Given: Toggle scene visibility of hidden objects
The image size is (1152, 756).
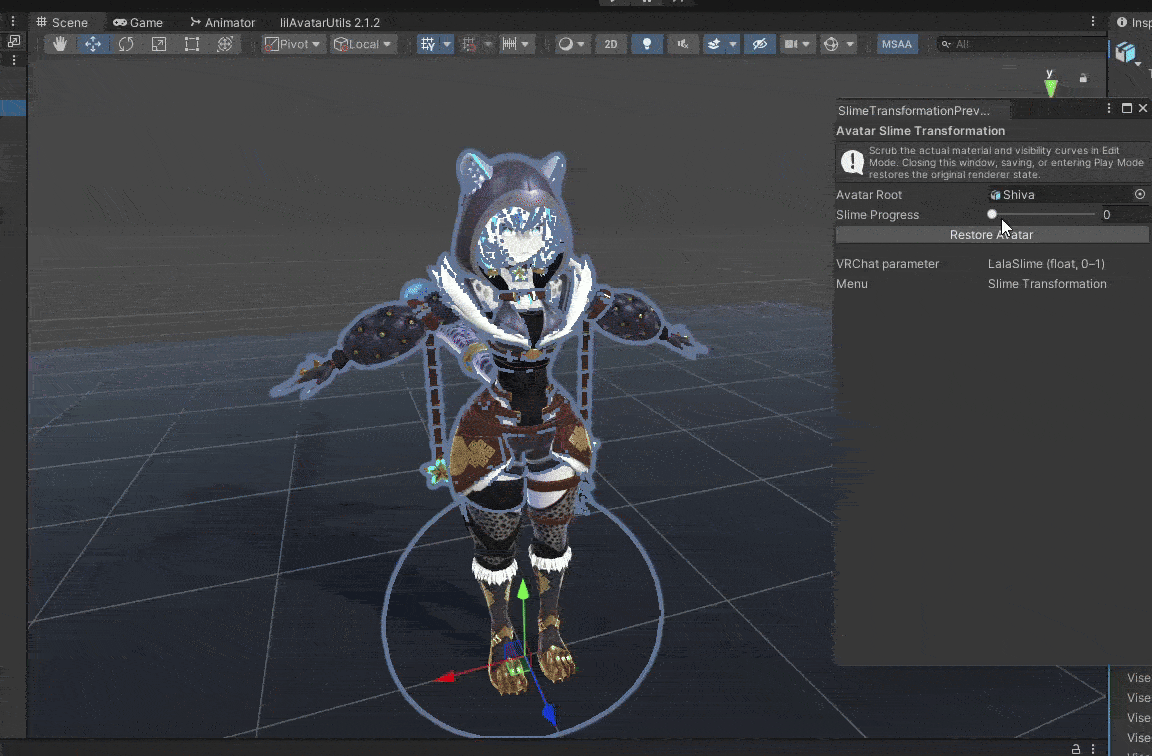Looking at the screenshot, I should pyautogui.click(x=760, y=44).
